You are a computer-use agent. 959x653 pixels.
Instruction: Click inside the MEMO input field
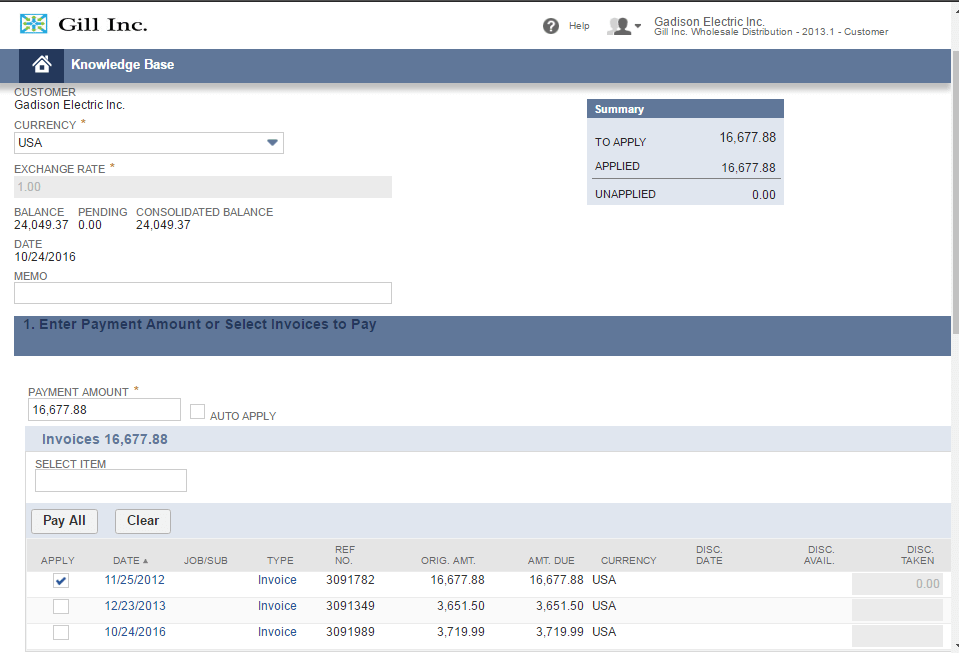[x=200, y=292]
